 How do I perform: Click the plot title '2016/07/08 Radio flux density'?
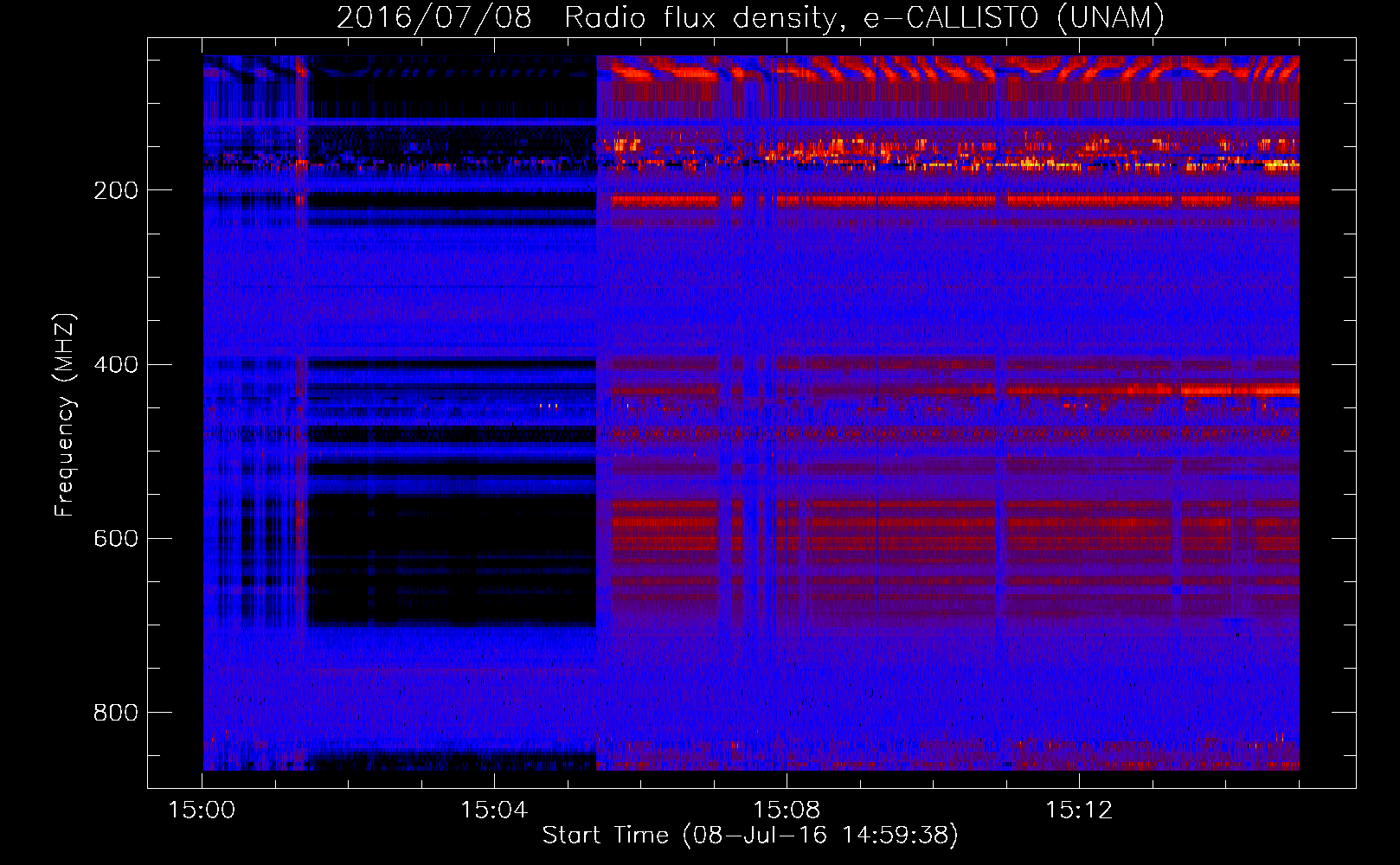(x=750, y=17)
